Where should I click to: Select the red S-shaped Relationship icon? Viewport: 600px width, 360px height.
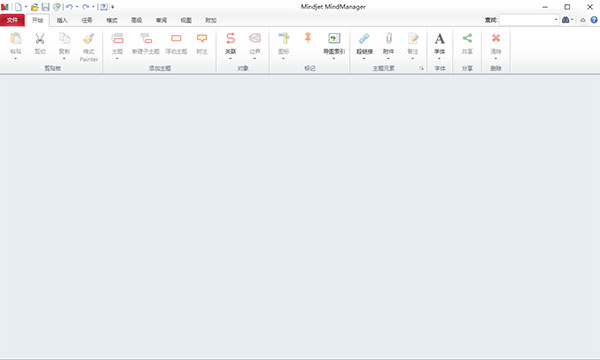coord(230,38)
